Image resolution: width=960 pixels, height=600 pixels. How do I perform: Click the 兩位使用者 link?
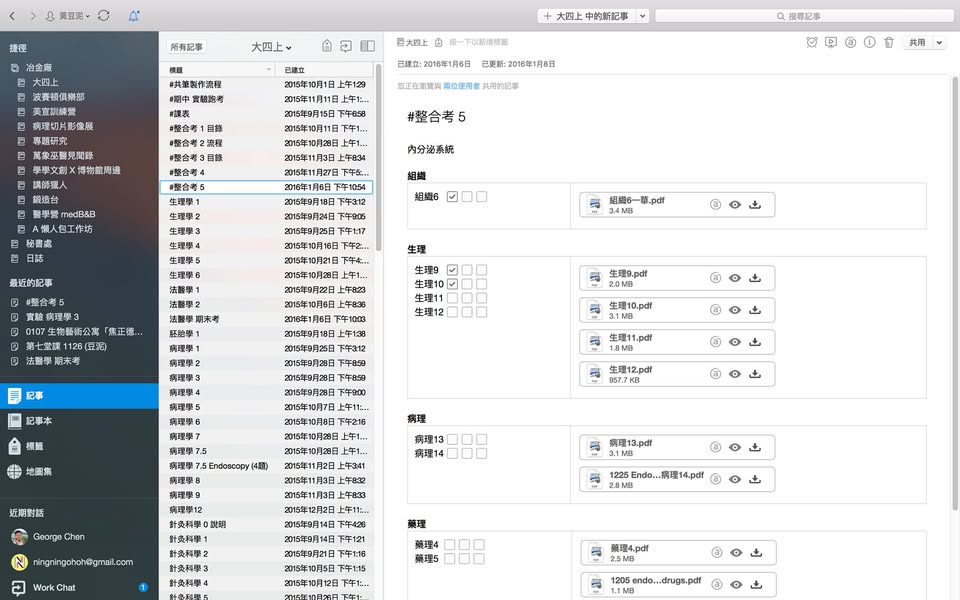[x=461, y=86]
